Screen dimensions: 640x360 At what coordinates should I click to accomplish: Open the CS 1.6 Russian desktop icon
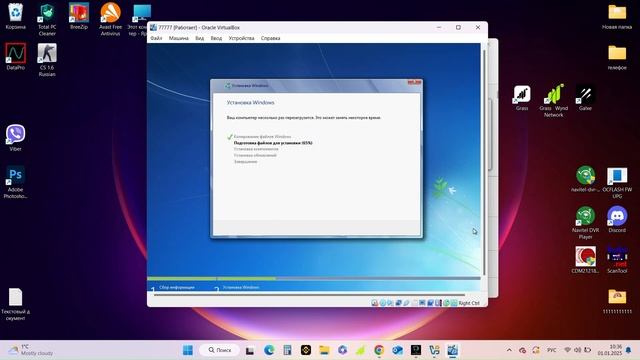[x=47, y=60]
